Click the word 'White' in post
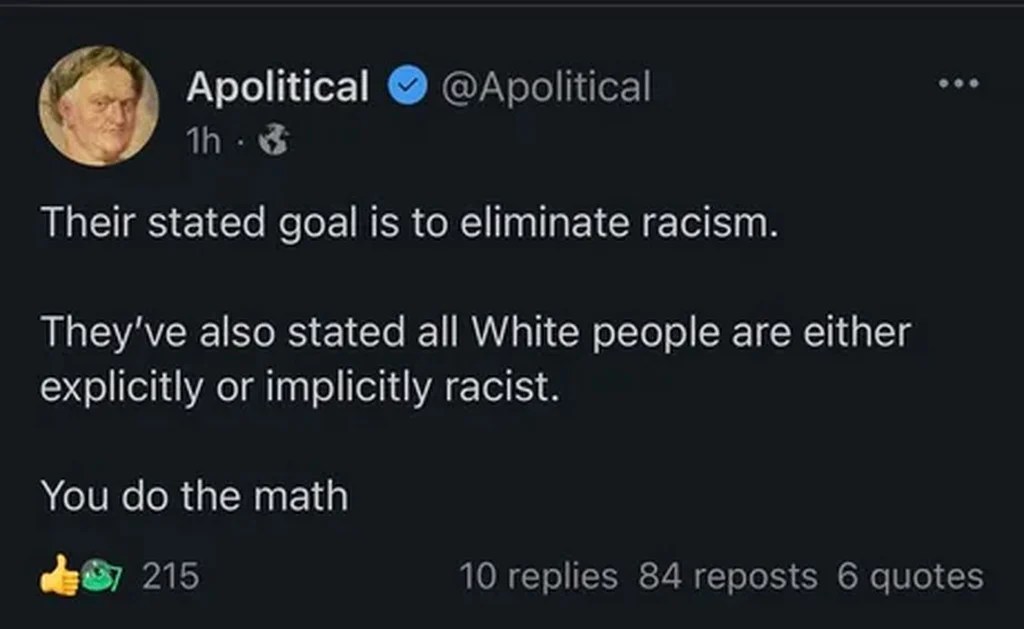 pos(539,332)
